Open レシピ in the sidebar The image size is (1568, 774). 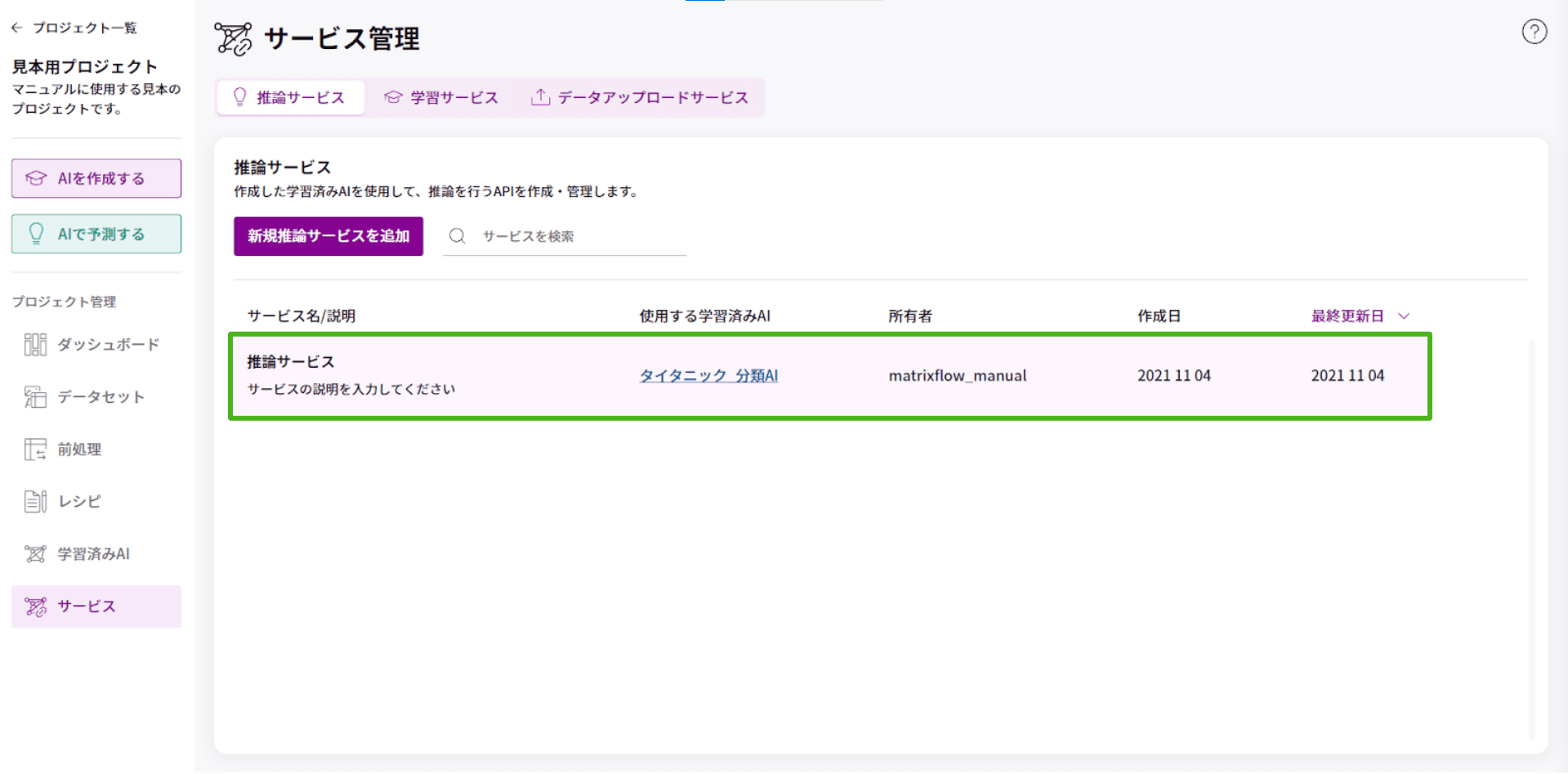coord(96,501)
